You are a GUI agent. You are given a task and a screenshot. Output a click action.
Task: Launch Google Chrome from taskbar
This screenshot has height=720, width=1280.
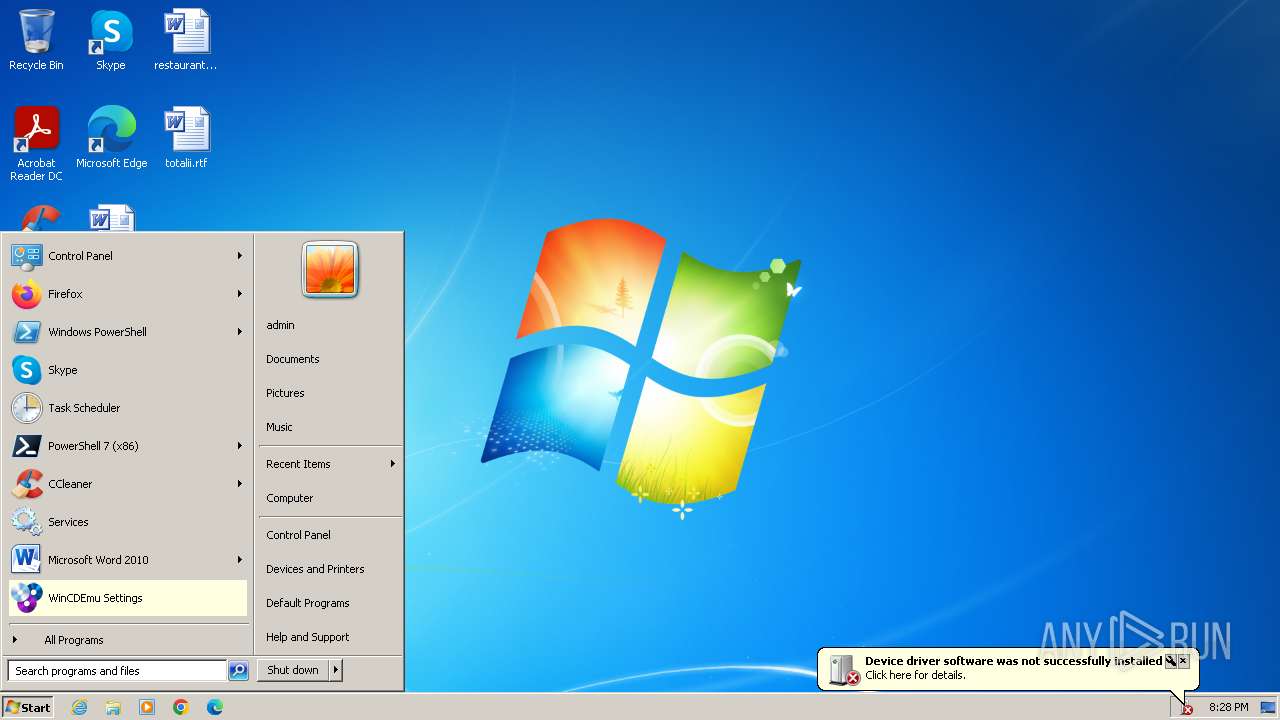pyautogui.click(x=181, y=707)
